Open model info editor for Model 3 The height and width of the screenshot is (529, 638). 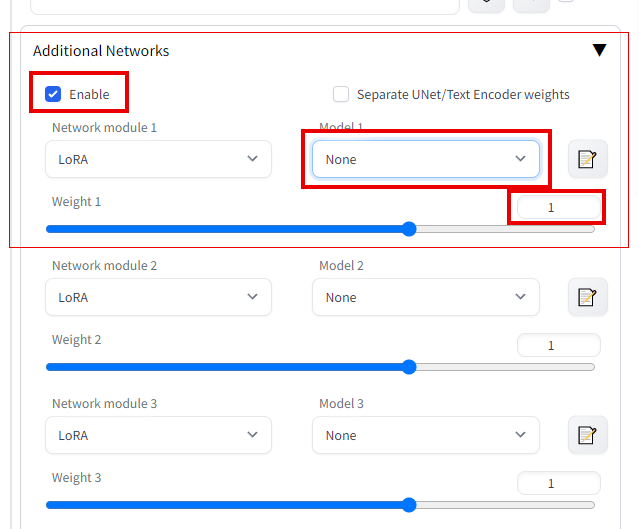pyautogui.click(x=588, y=435)
